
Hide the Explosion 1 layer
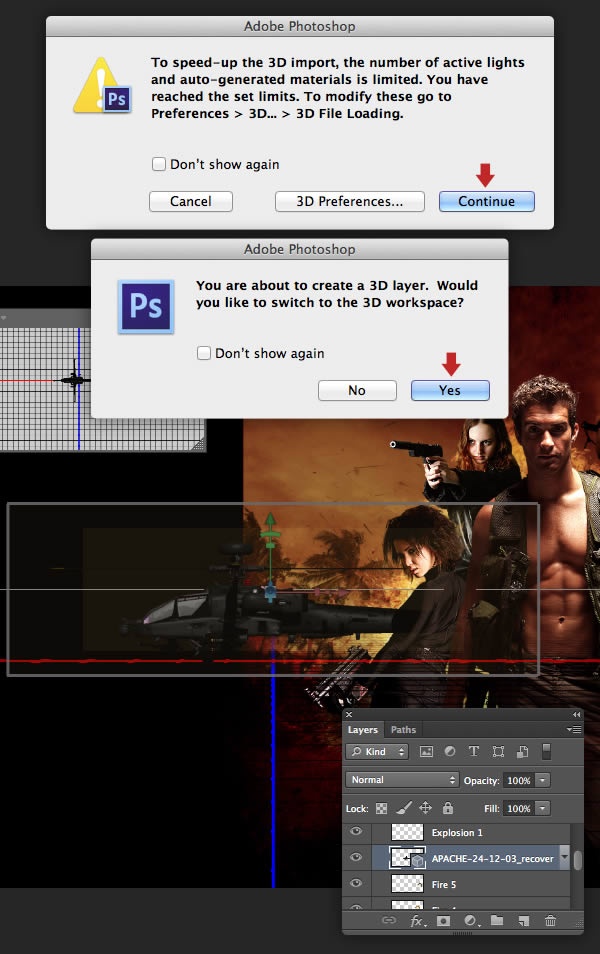click(357, 831)
